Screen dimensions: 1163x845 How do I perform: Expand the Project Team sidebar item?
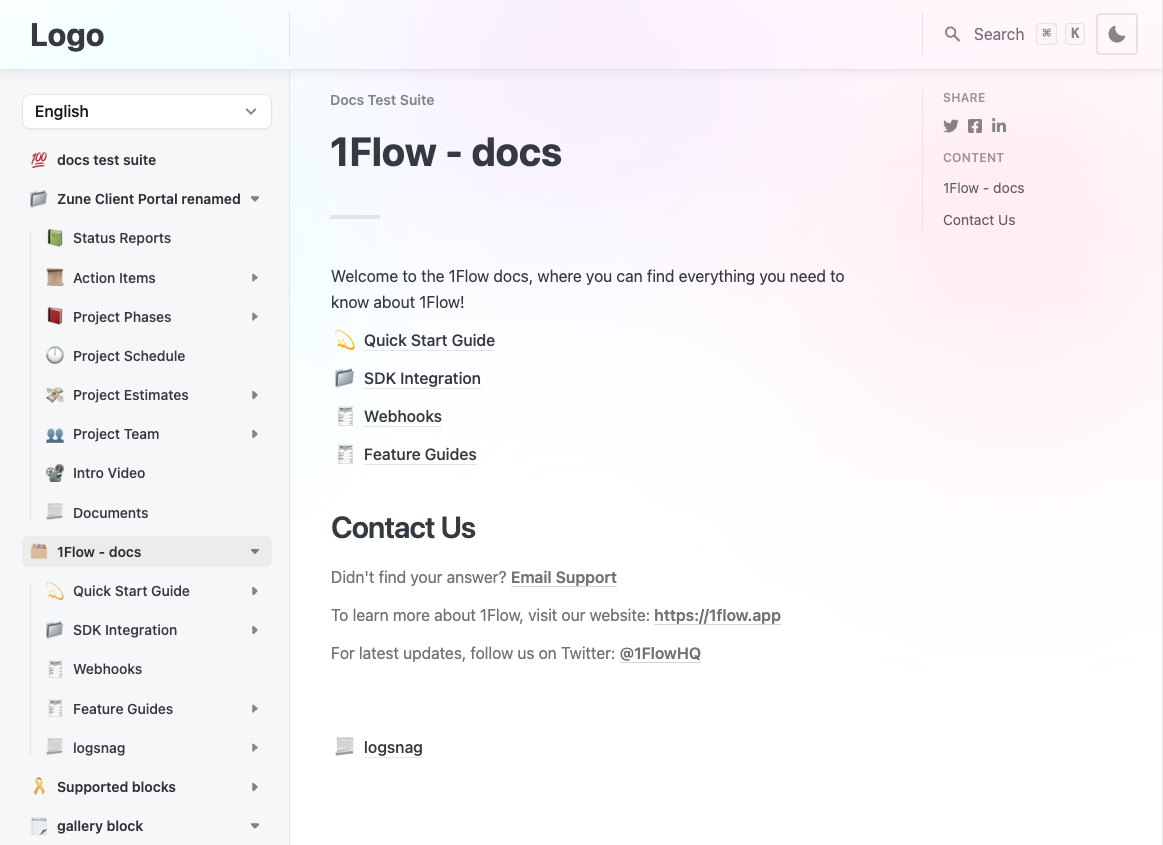point(255,434)
